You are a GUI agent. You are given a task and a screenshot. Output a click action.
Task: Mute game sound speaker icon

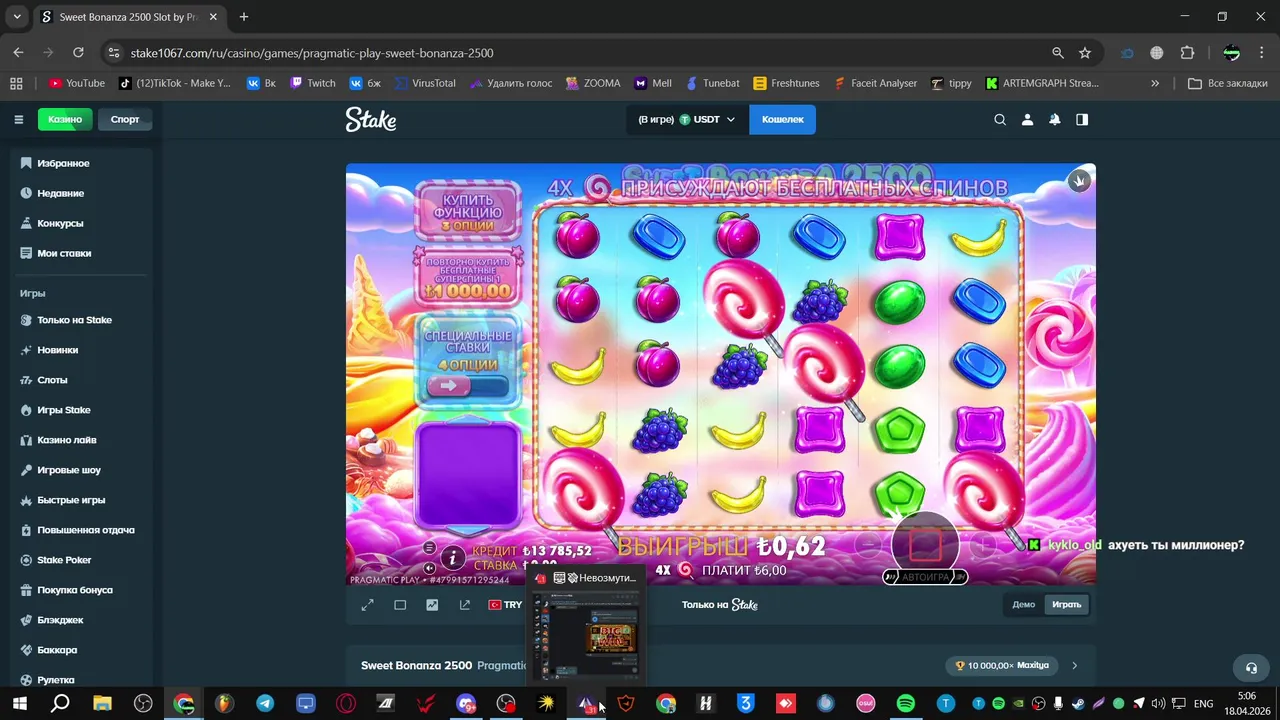tap(429, 568)
